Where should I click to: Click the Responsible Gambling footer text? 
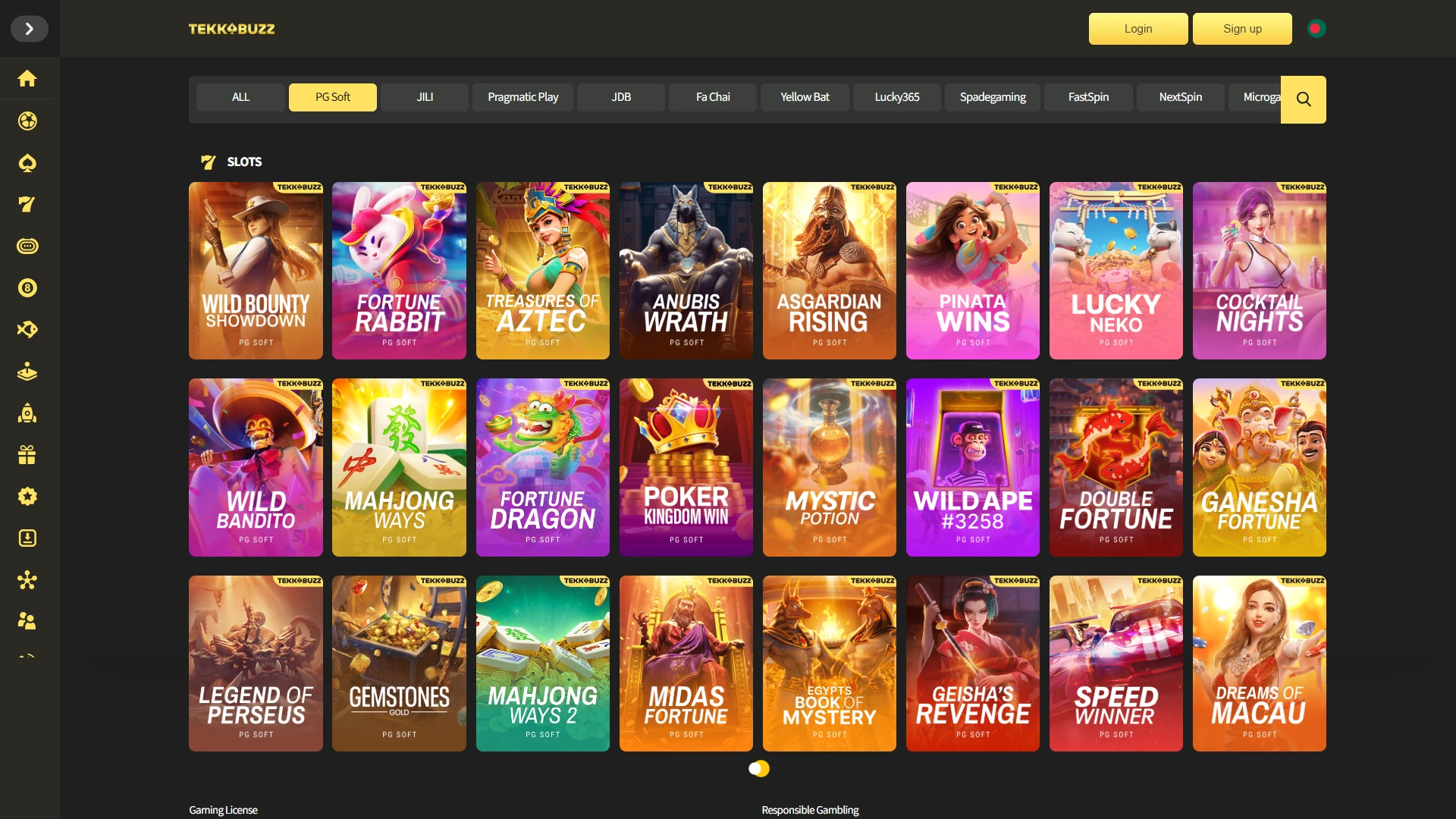(x=810, y=810)
